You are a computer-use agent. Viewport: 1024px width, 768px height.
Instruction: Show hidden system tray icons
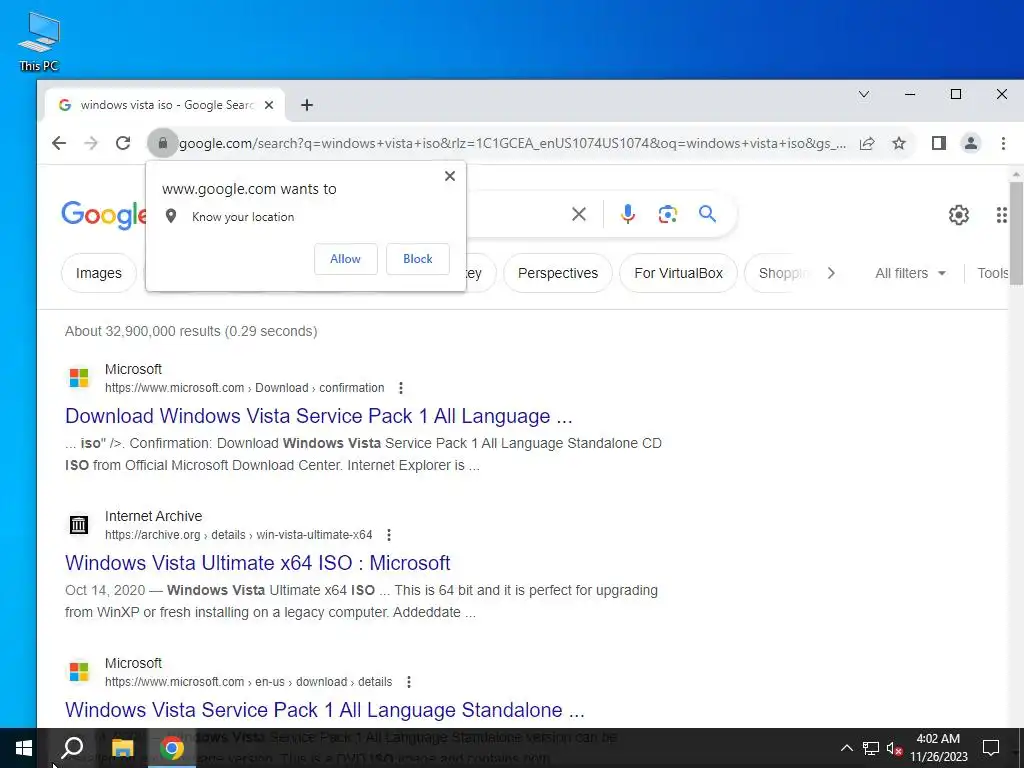coord(846,748)
